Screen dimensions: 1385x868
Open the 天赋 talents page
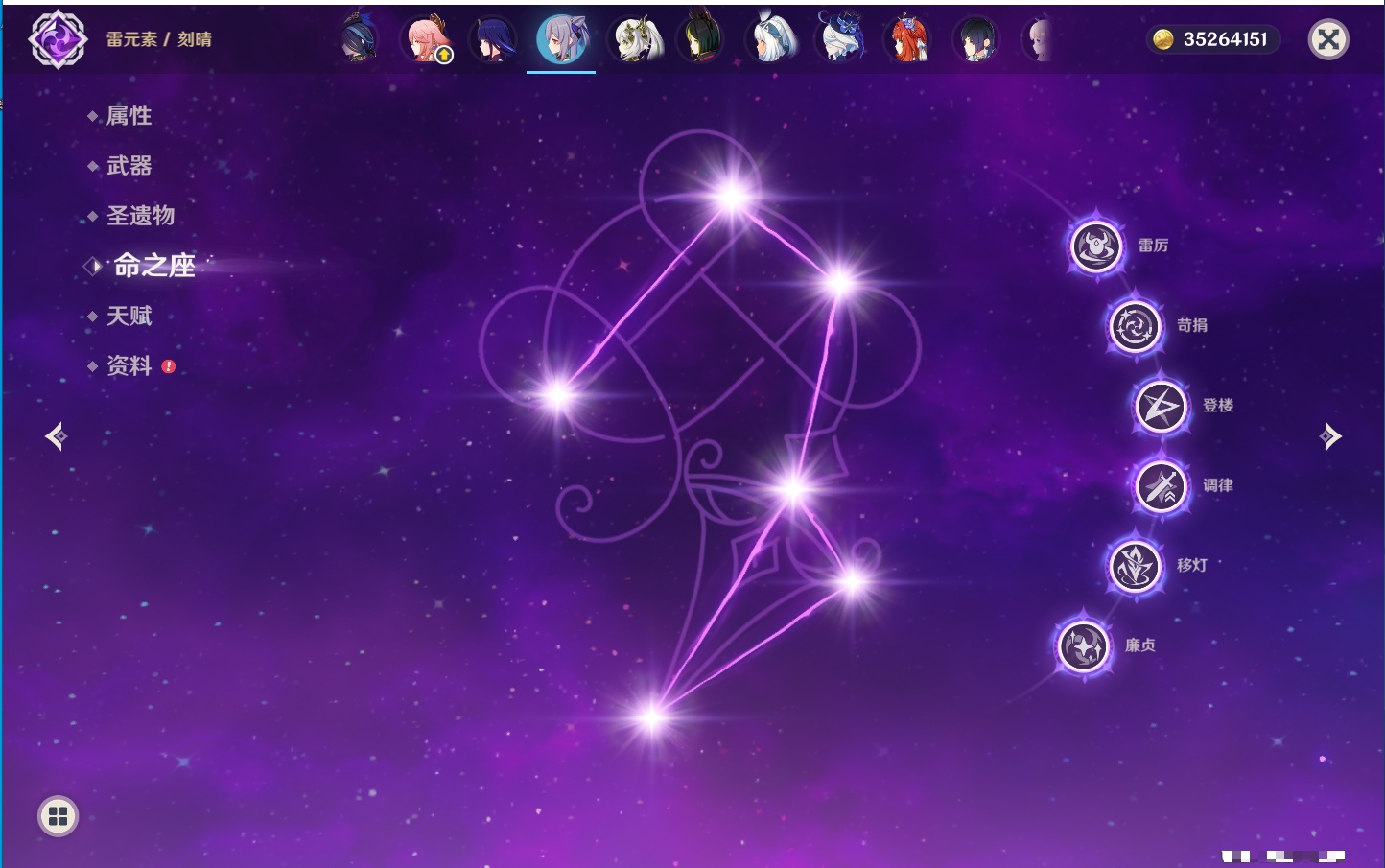(x=129, y=316)
